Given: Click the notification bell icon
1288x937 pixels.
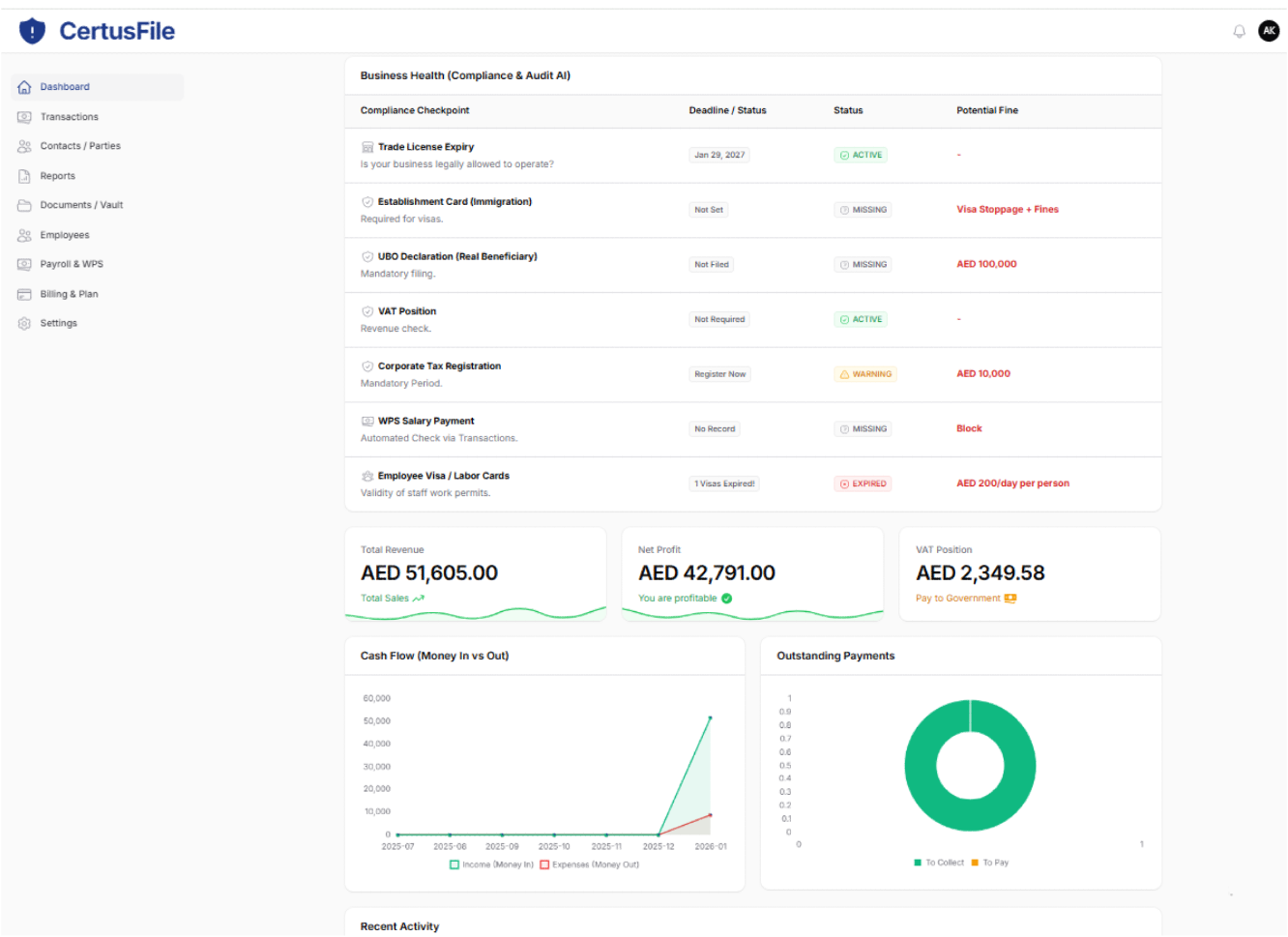Looking at the screenshot, I should (x=1239, y=31).
